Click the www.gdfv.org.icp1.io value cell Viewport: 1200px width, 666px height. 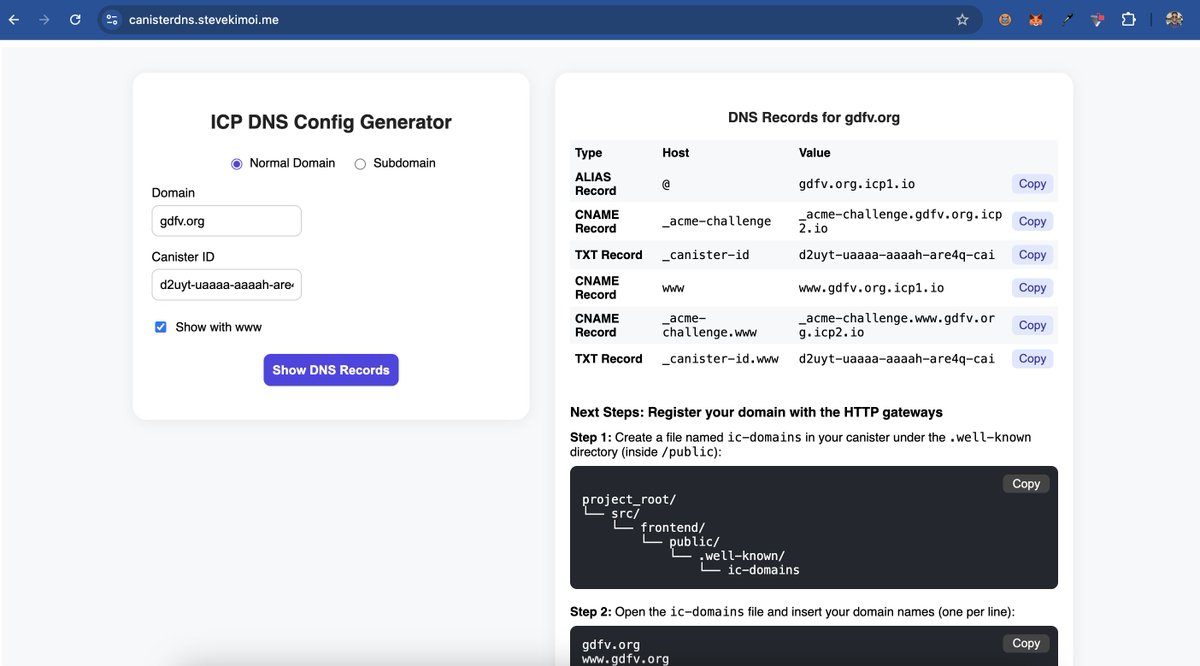coord(871,288)
